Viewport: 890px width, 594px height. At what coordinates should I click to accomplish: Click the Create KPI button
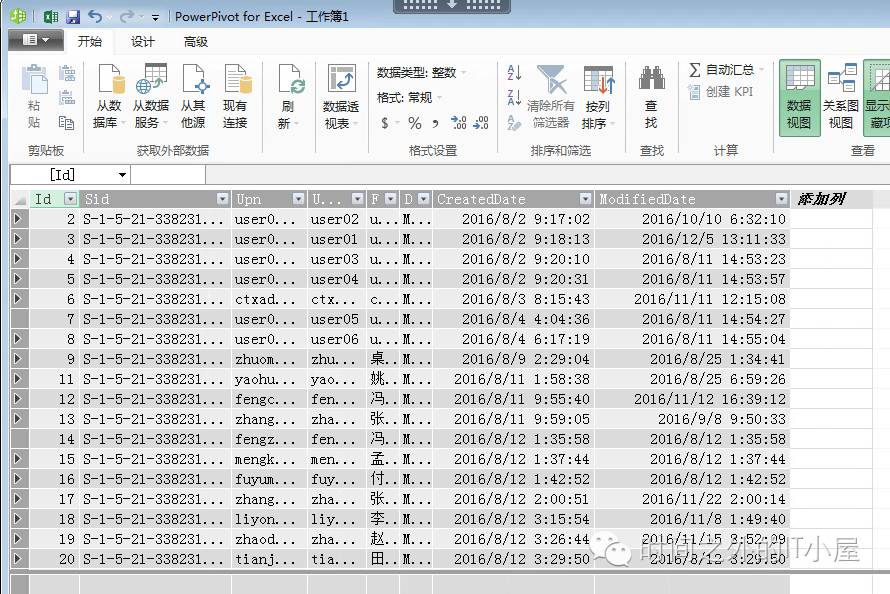click(x=720, y=91)
